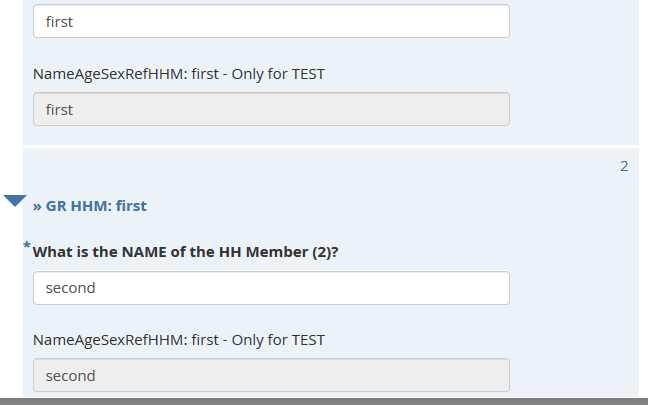
Task: Collapse the GR HHM group triangle
Action: (14, 201)
